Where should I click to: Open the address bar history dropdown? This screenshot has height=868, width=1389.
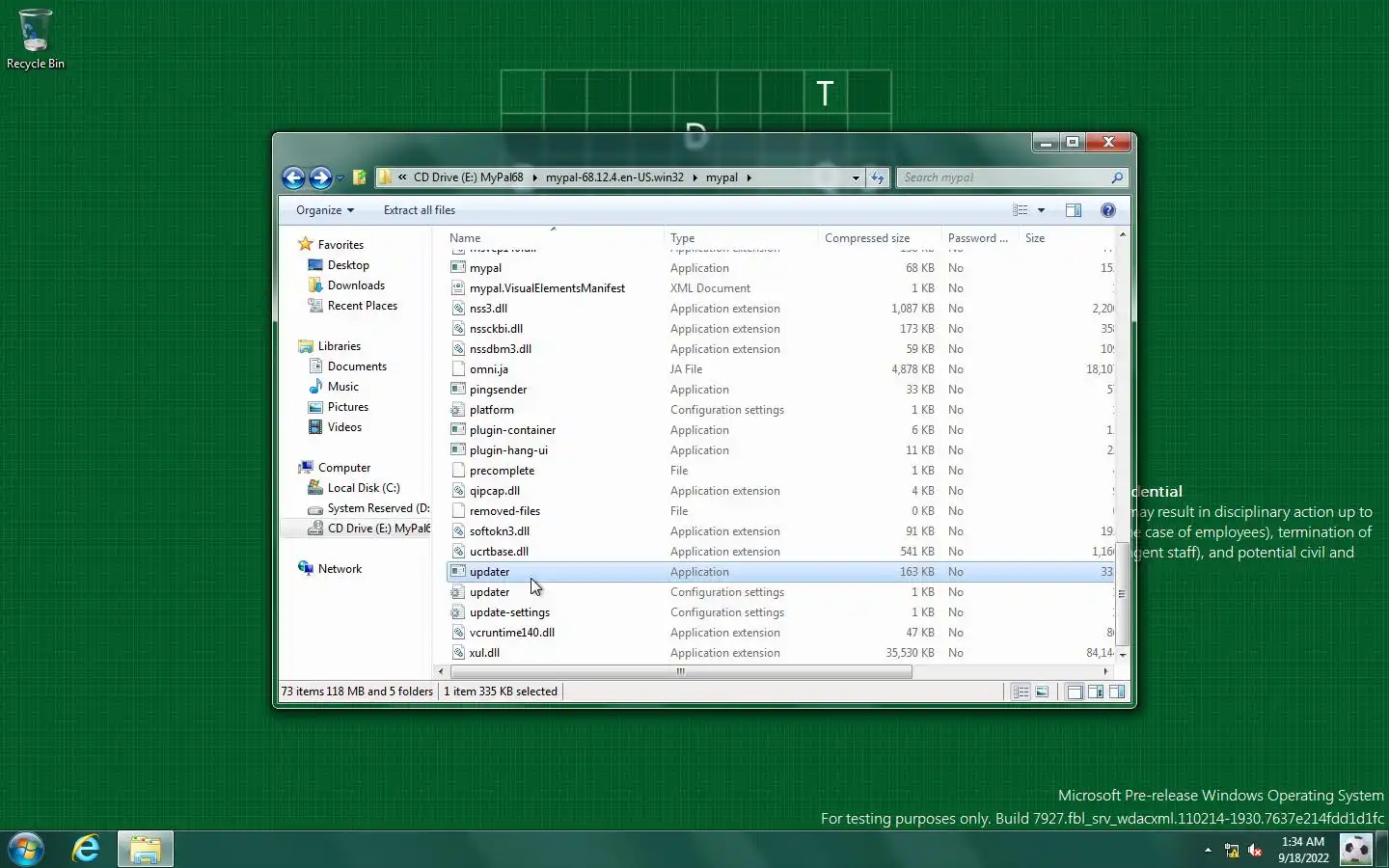click(x=855, y=177)
